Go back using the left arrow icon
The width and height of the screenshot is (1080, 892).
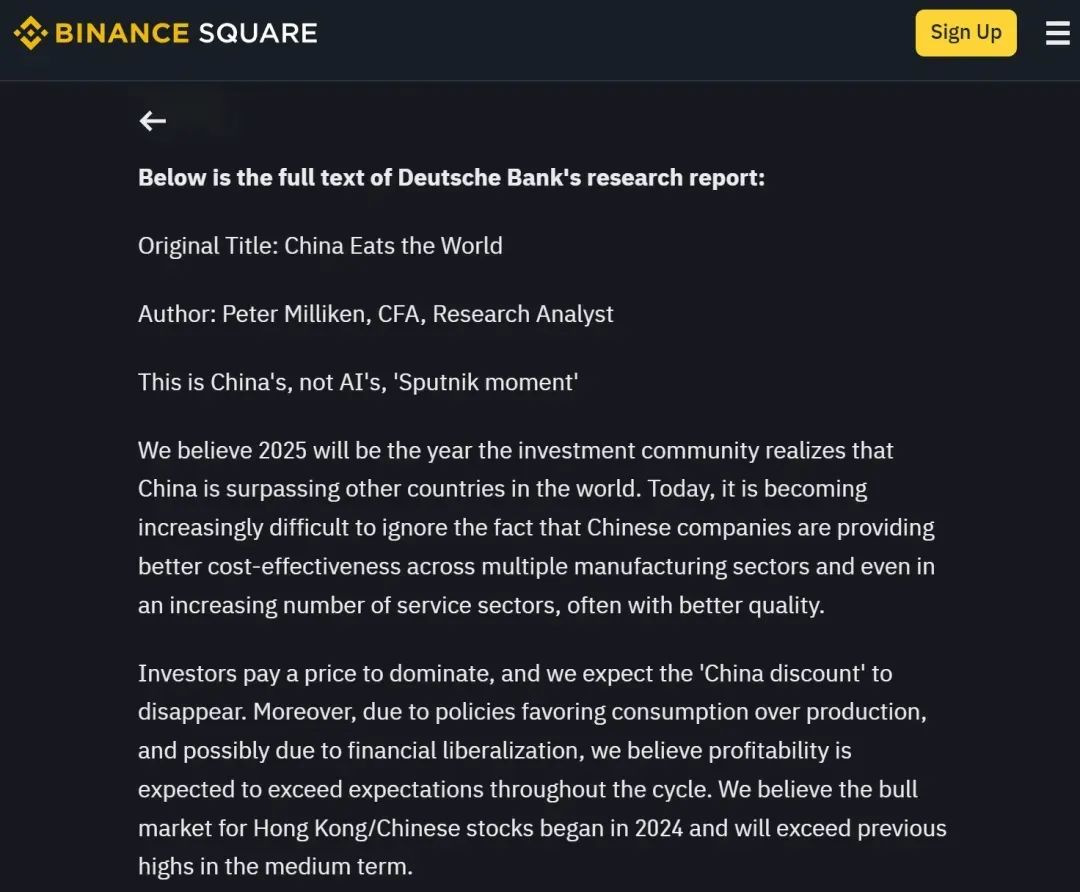152,121
